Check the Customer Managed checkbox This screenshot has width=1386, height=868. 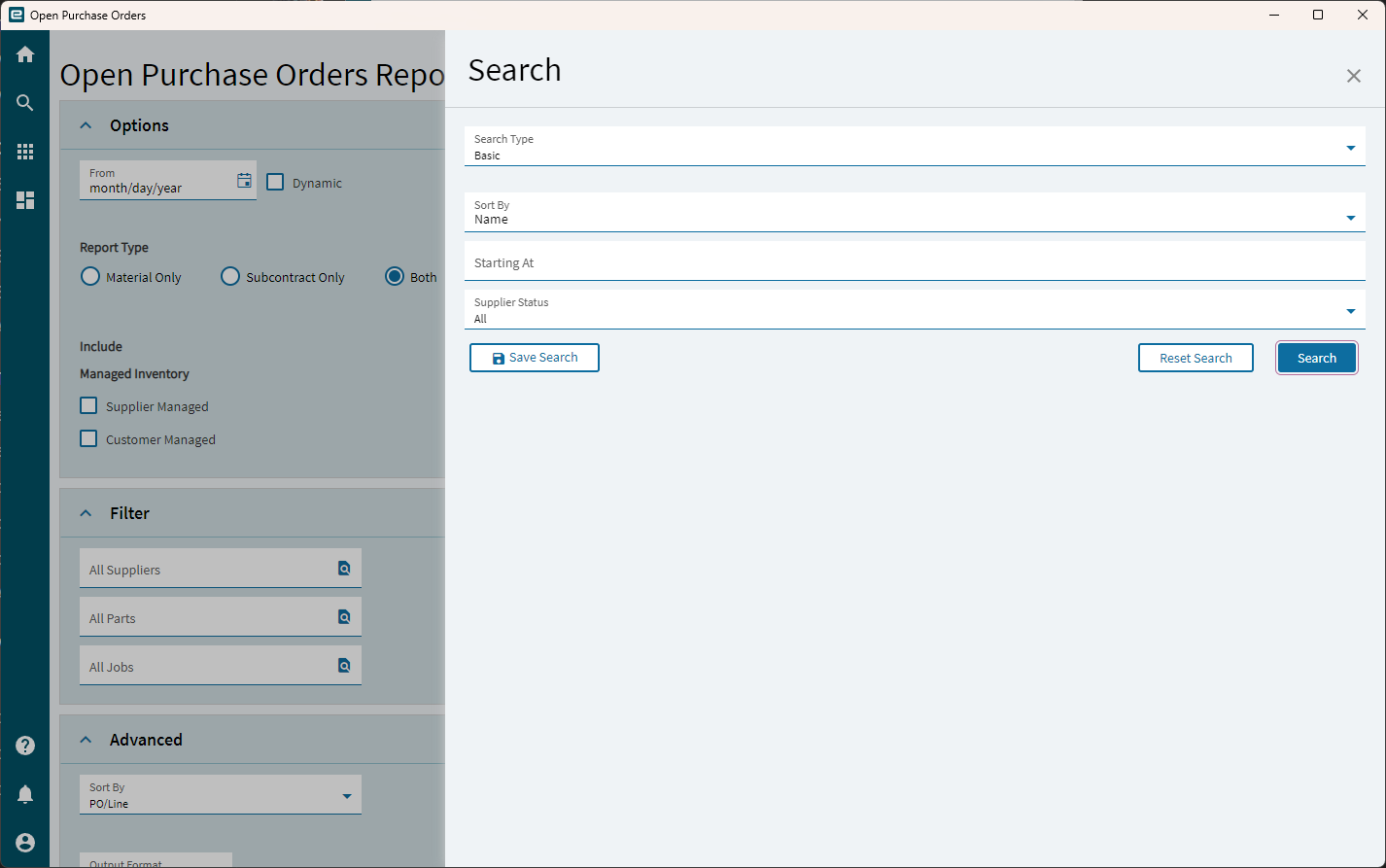(x=88, y=438)
